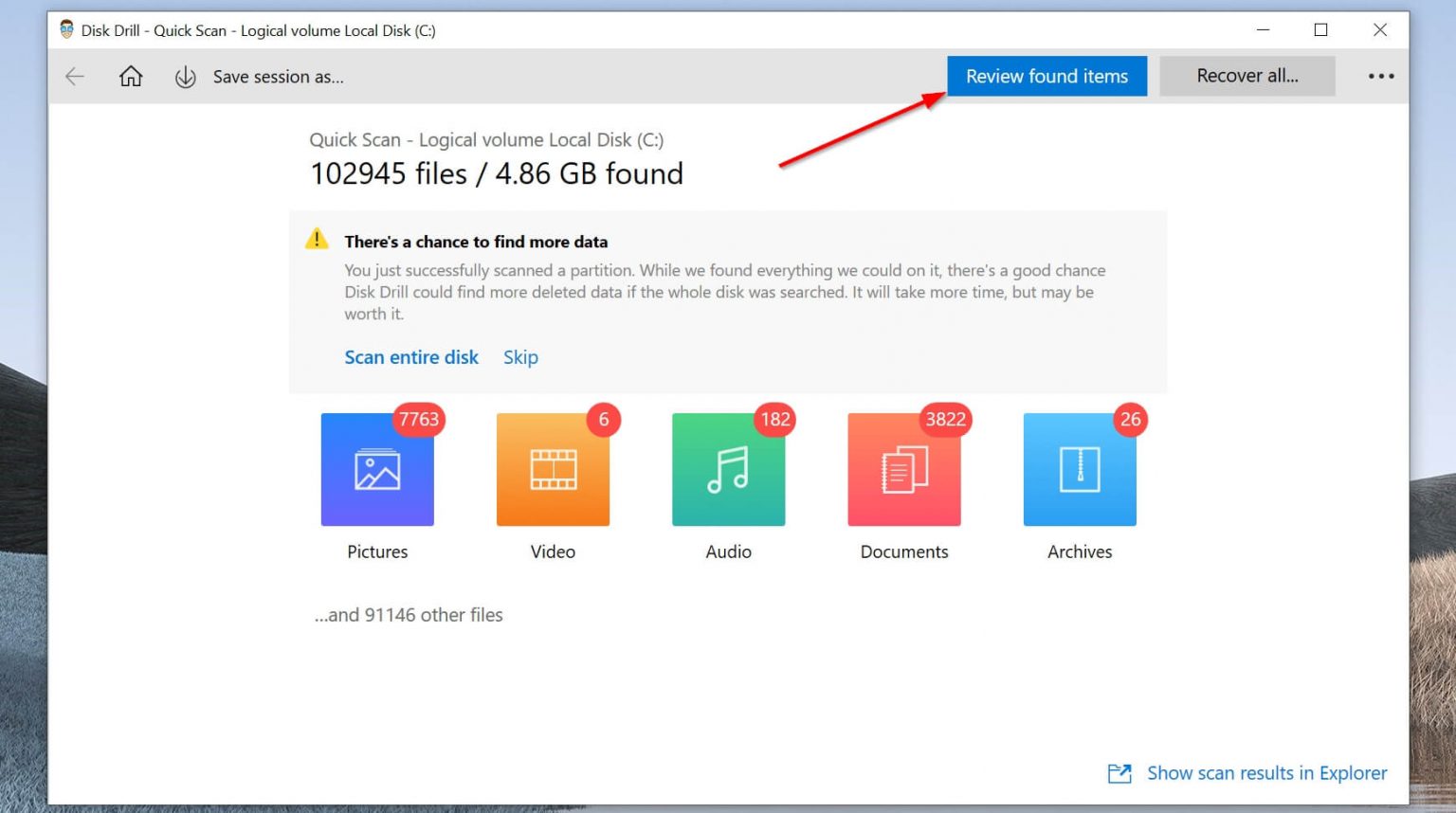The image size is (1456, 813).
Task: Click the Archives category icon
Action: pos(1079,469)
